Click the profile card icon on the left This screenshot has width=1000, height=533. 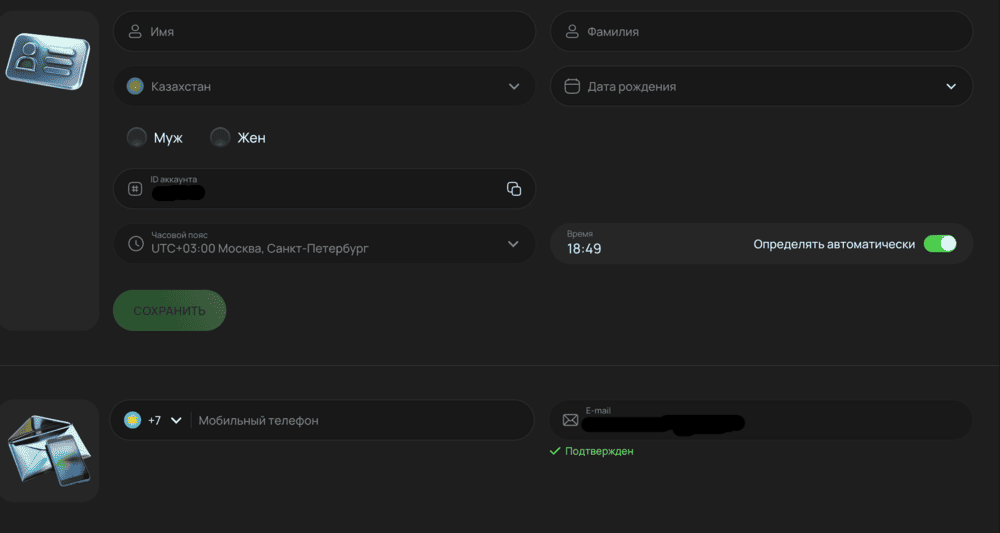pos(47,64)
